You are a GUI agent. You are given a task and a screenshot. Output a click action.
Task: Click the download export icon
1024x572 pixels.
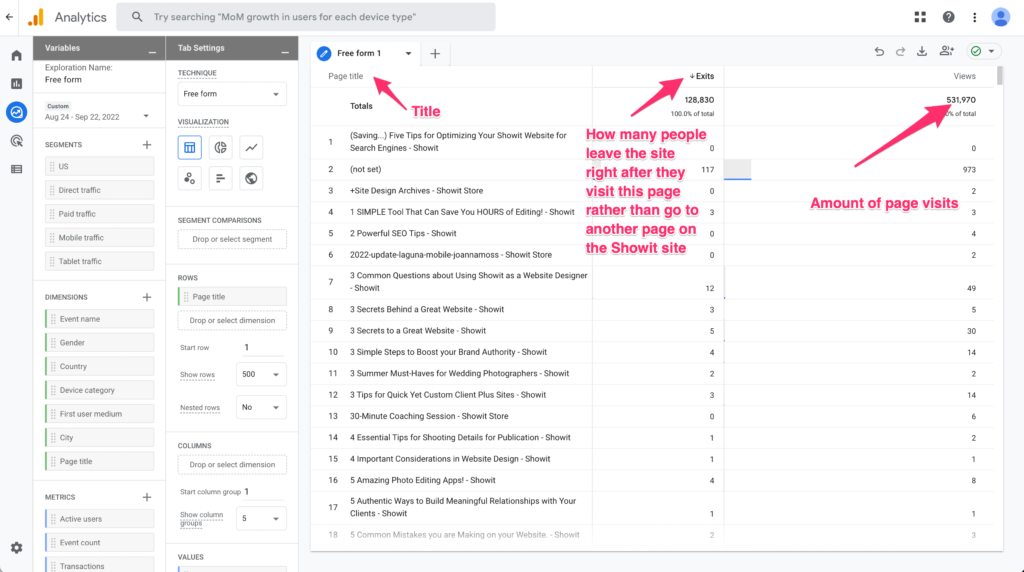pos(921,52)
